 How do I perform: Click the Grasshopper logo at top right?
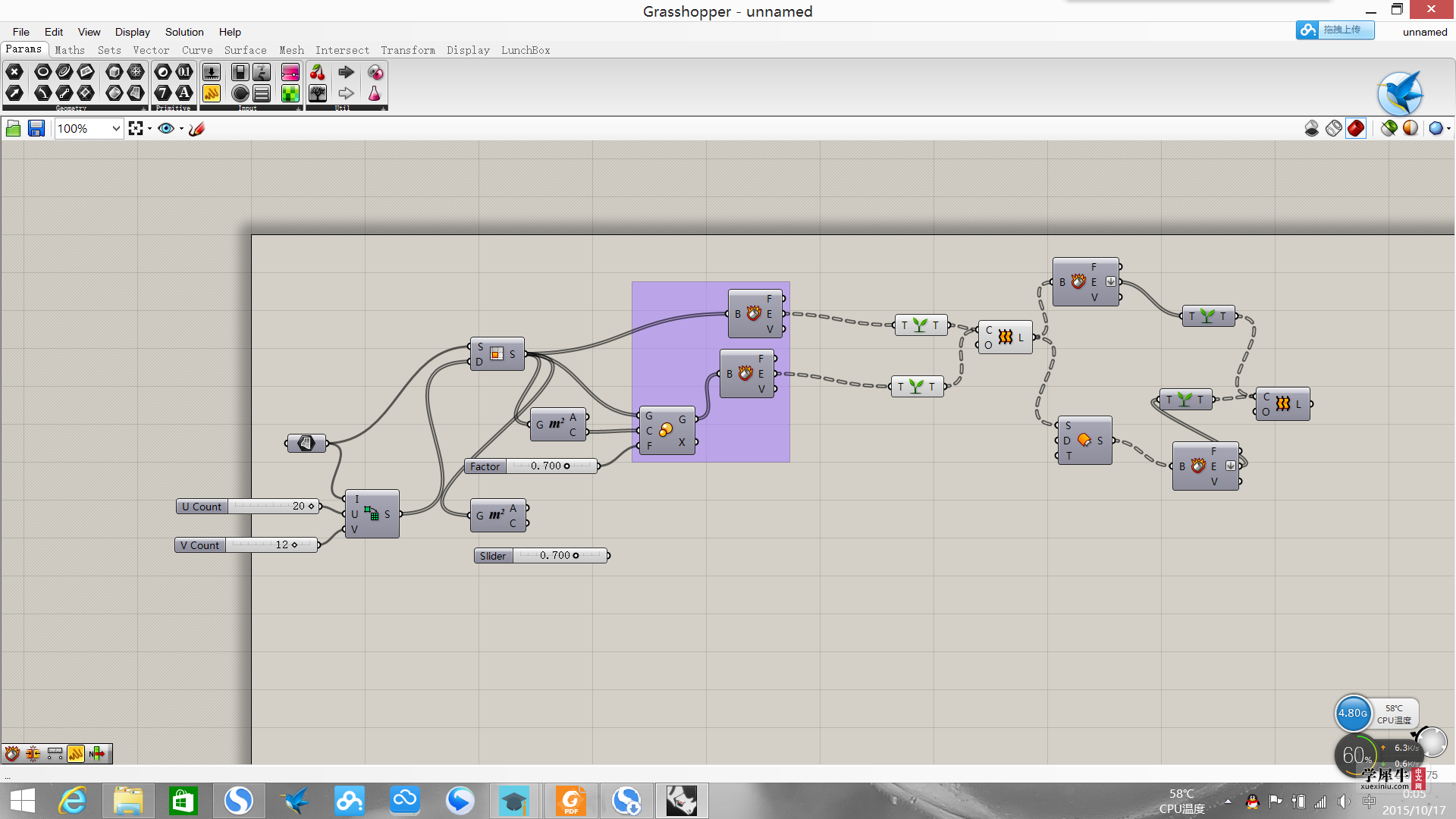pos(1400,93)
